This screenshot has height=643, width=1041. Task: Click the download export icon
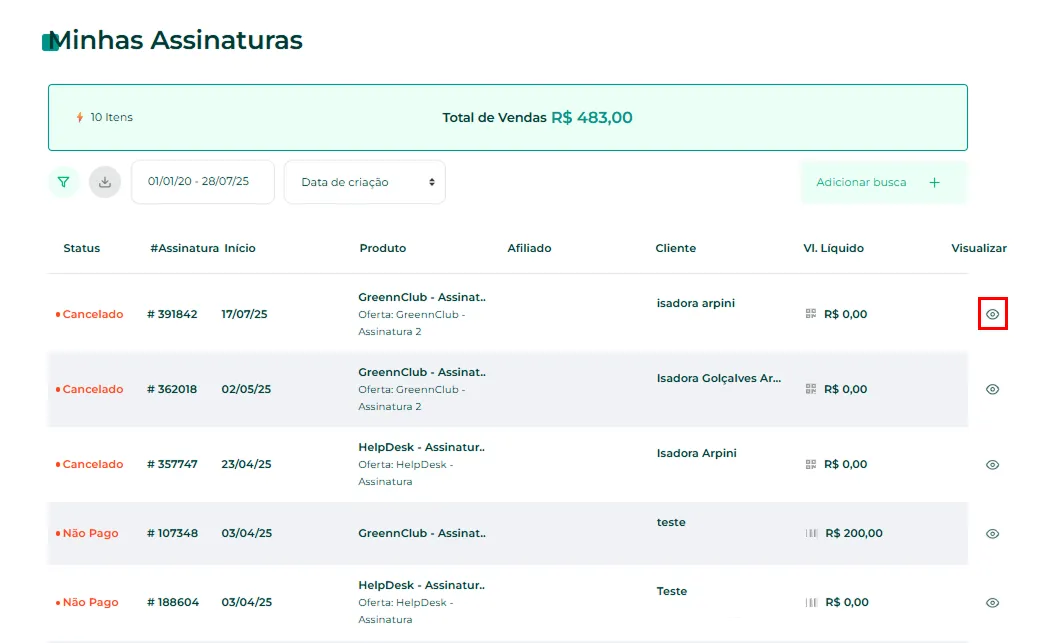(105, 182)
